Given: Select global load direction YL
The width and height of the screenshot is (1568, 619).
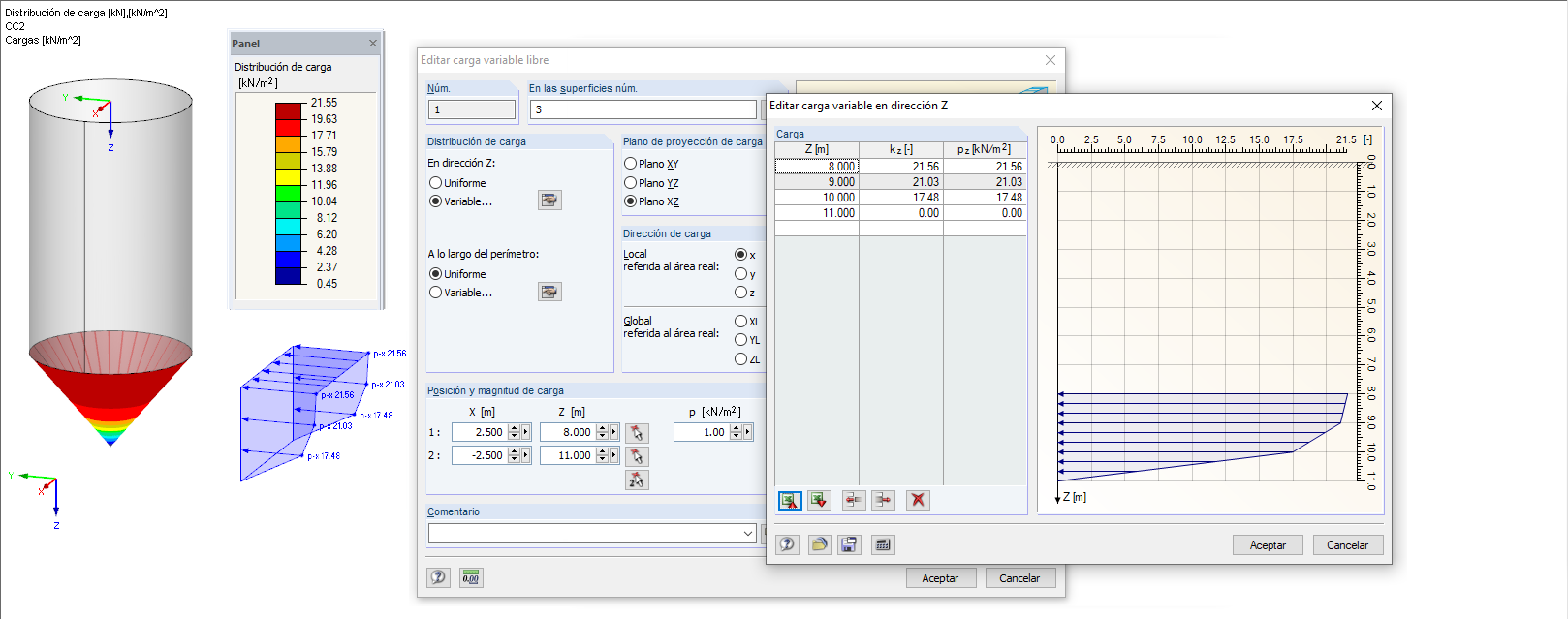Looking at the screenshot, I should (x=740, y=340).
